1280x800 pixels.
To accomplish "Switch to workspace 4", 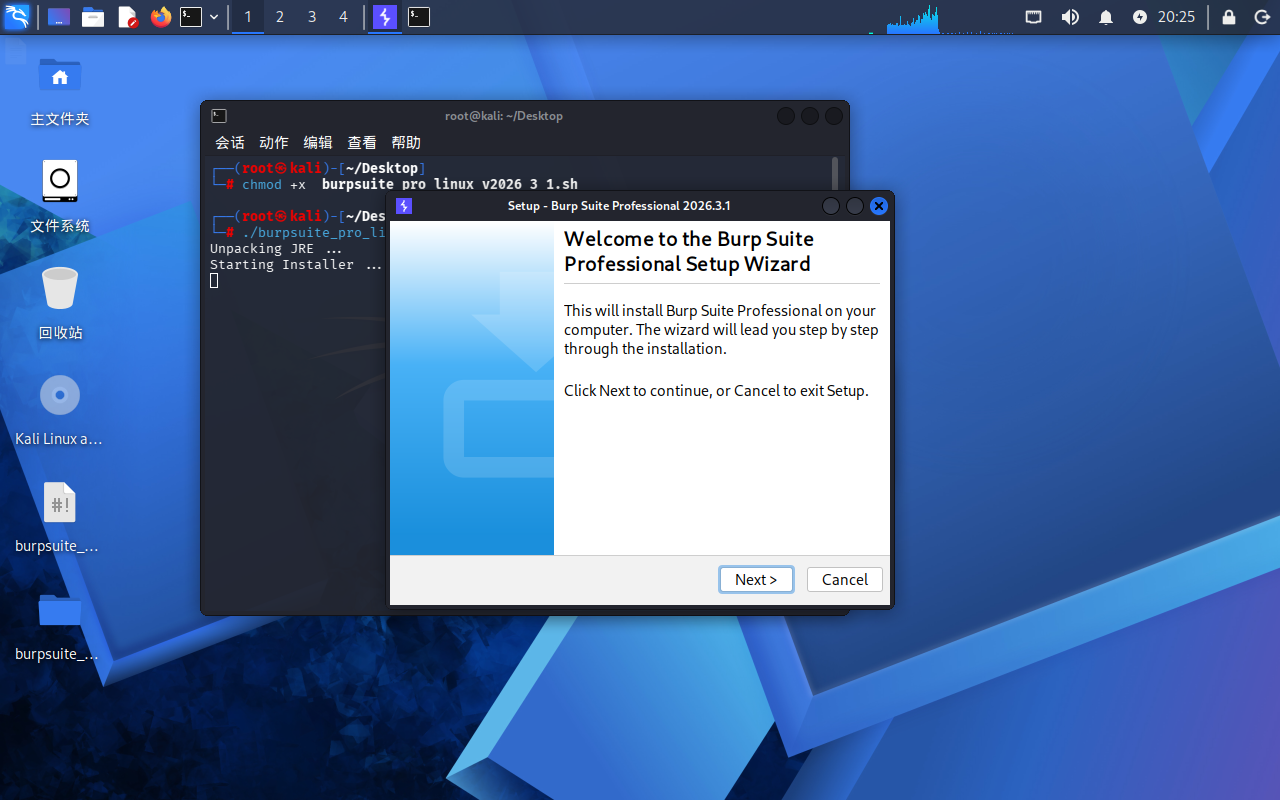I will click(x=344, y=17).
